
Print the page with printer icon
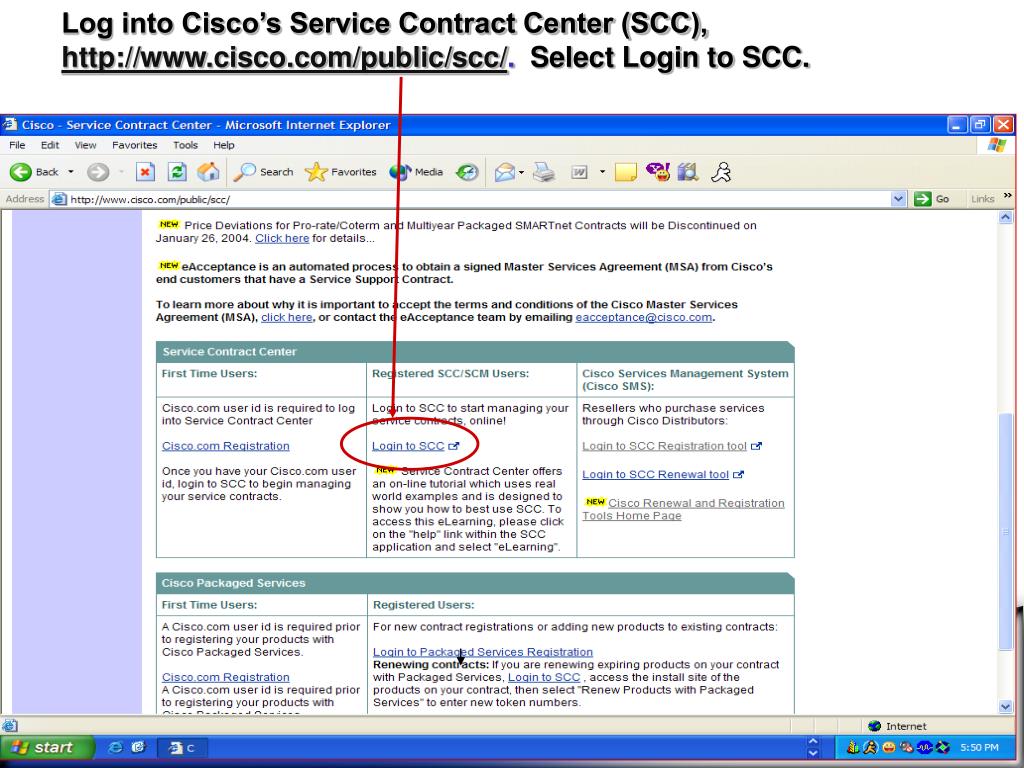pyautogui.click(x=543, y=172)
